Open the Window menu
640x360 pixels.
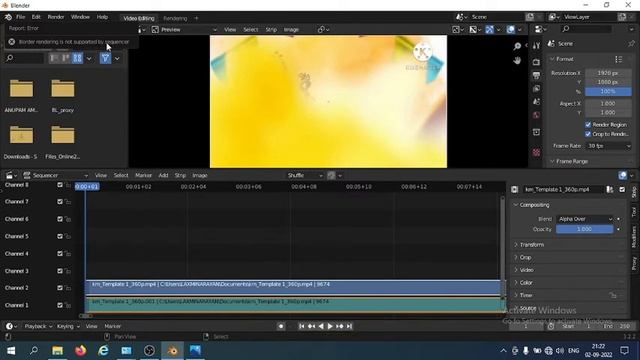[80, 17]
